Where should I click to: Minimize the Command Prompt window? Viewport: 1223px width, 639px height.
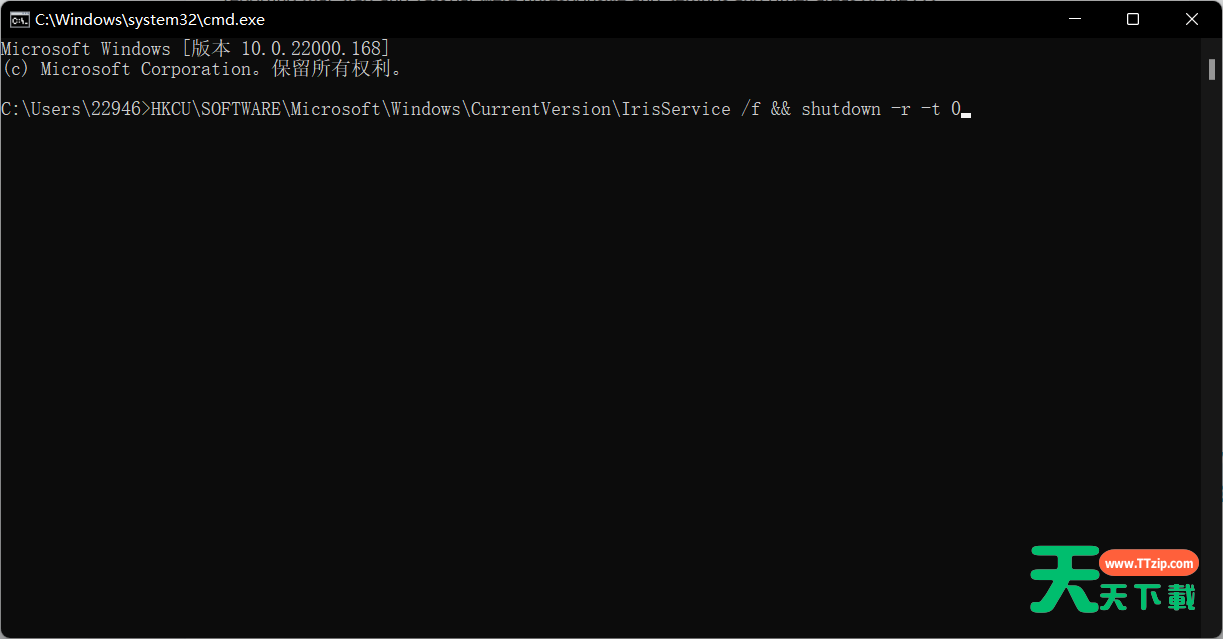[1076, 19]
